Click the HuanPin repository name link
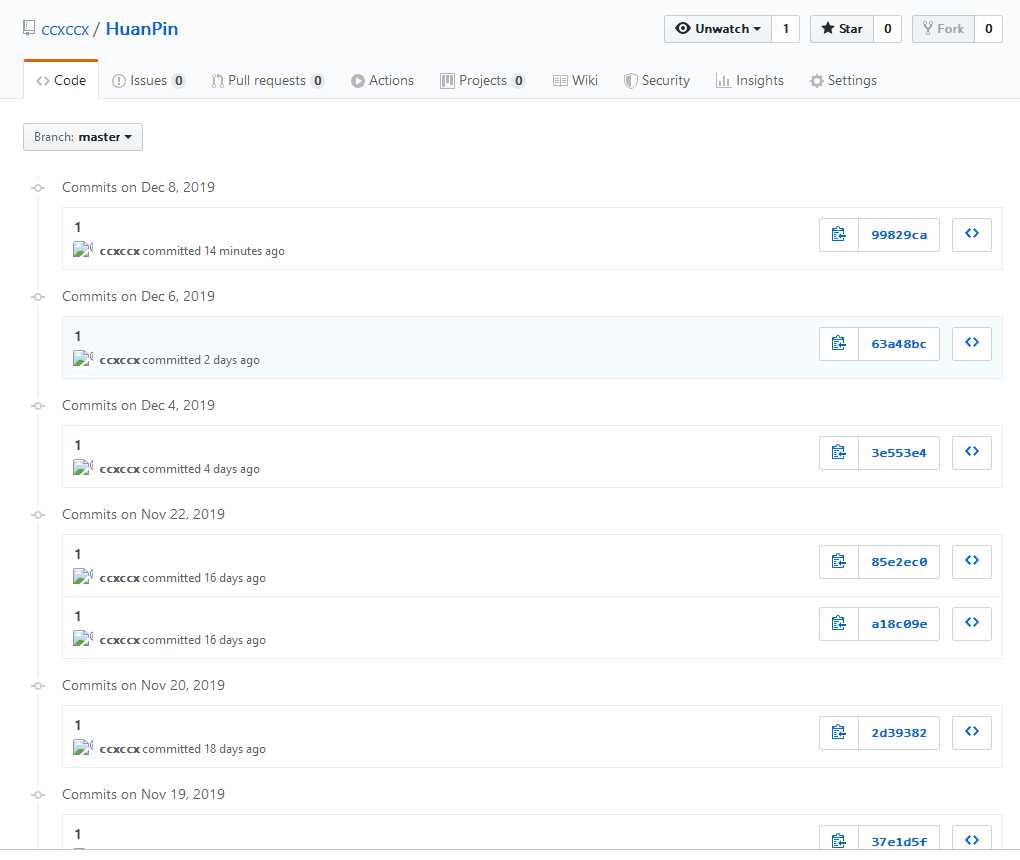Image resolution: width=1020 pixels, height=860 pixels. 142,29
